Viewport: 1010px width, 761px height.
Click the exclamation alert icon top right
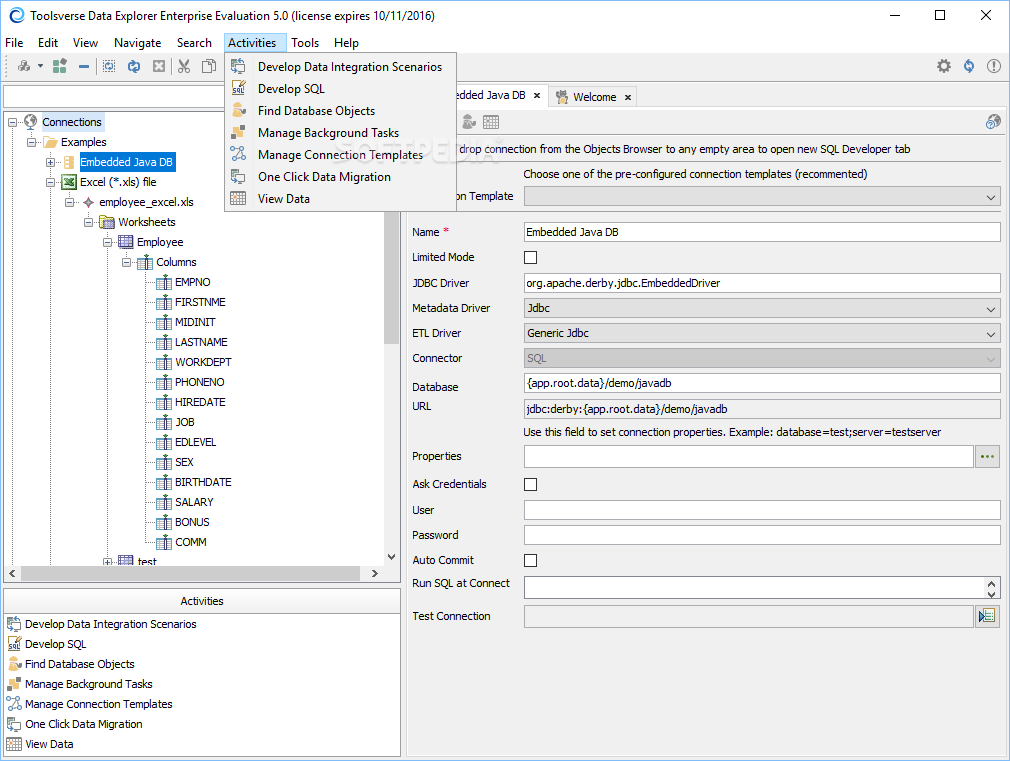pos(994,66)
